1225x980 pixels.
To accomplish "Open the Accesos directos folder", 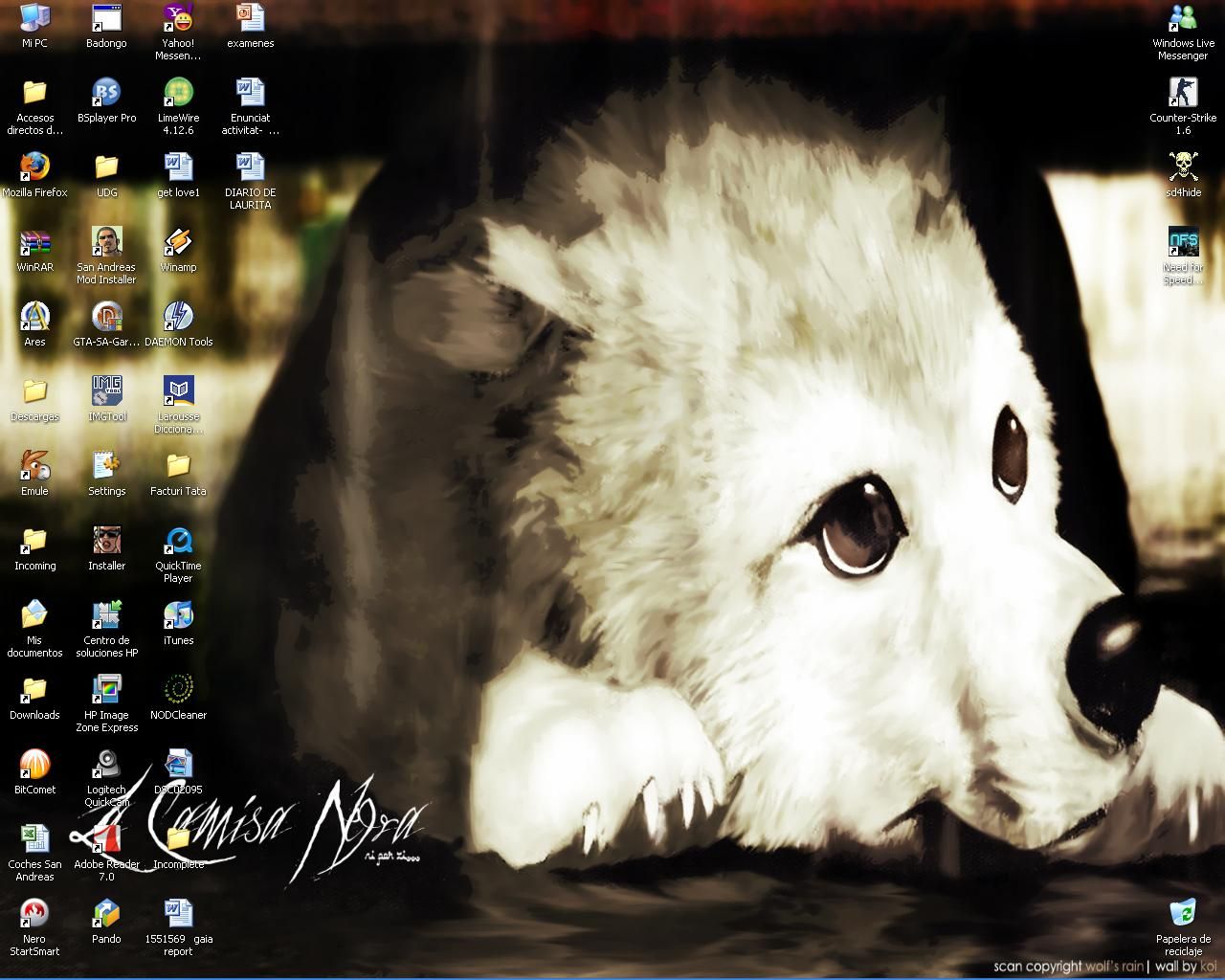I will pos(34,92).
